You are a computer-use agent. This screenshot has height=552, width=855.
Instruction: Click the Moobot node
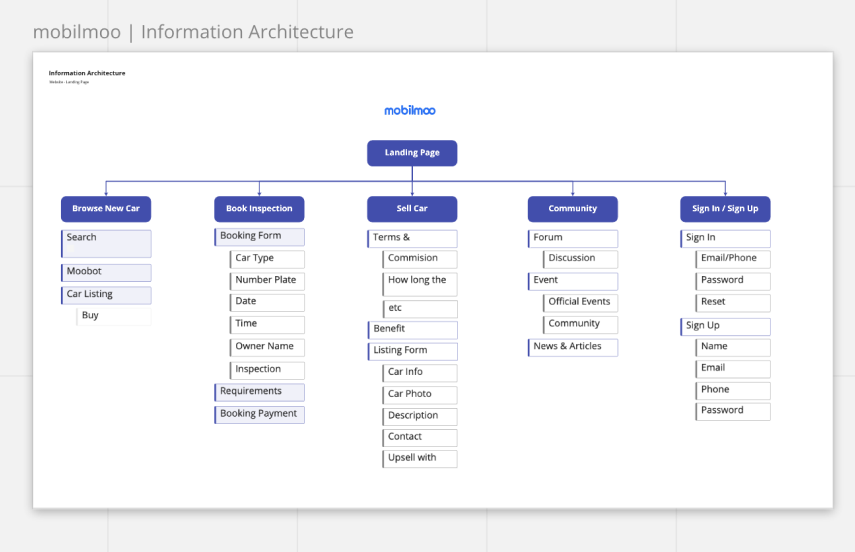(106, 272)
